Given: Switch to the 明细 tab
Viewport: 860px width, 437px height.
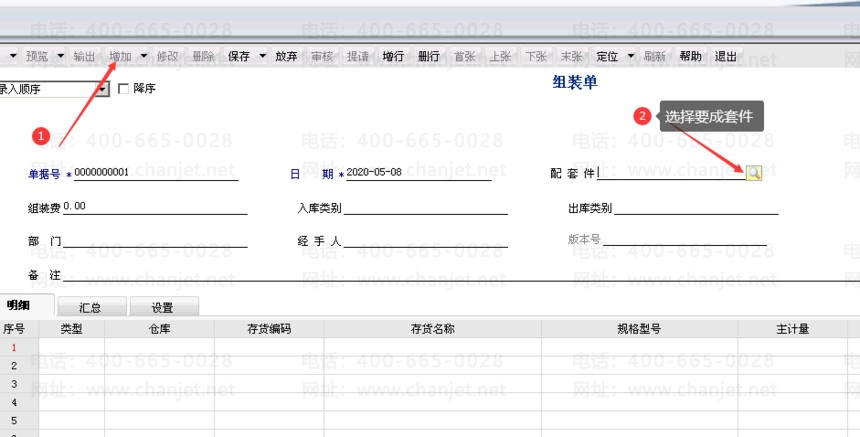Looking at the screenshot, I should (19, 306).
